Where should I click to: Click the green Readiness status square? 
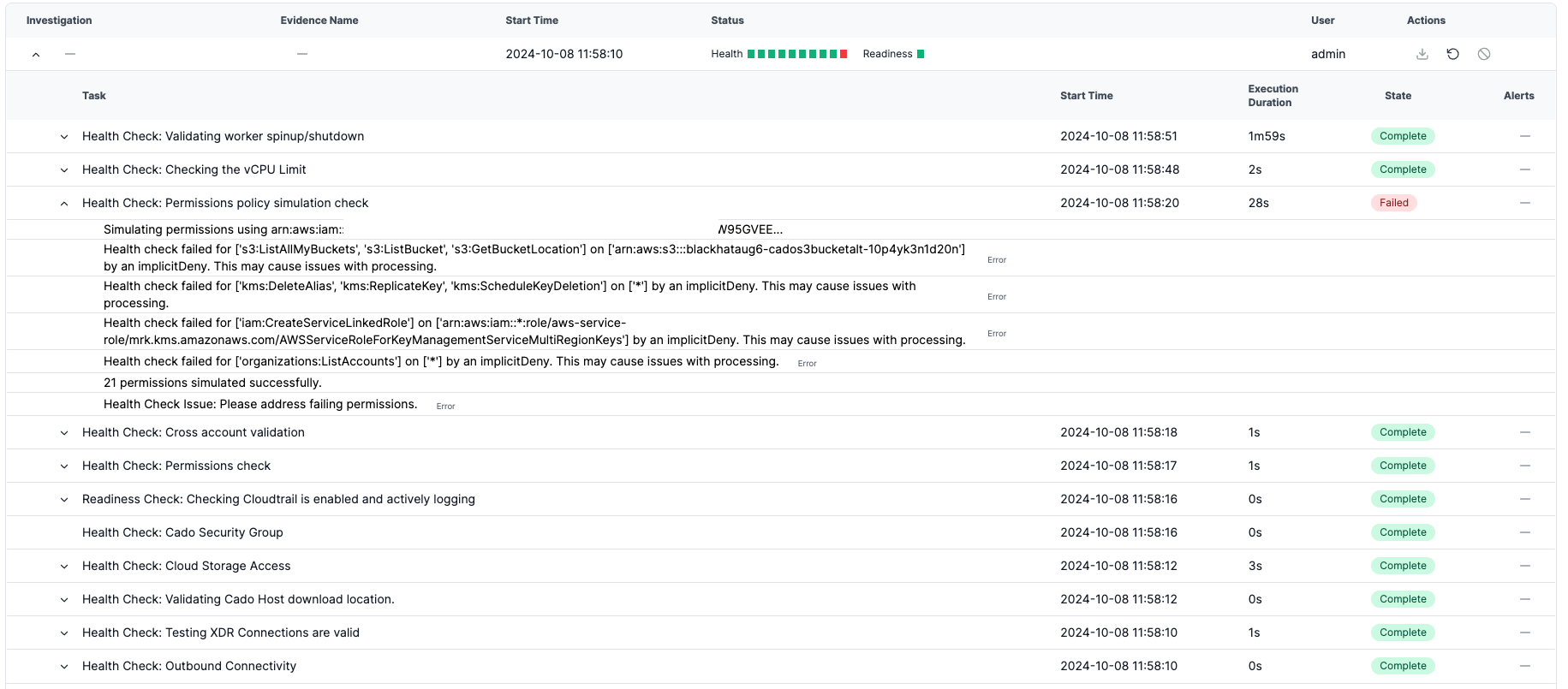[x=921, y=54]
